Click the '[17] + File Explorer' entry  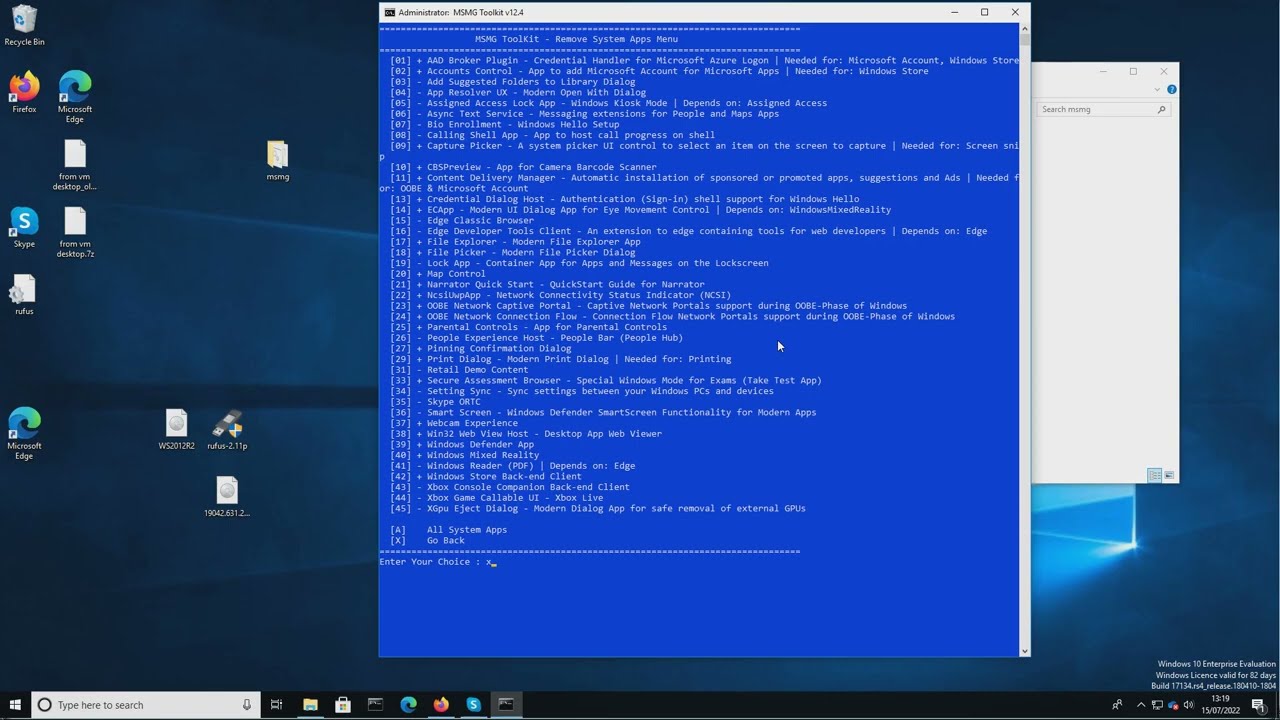(x=515, y=242)
